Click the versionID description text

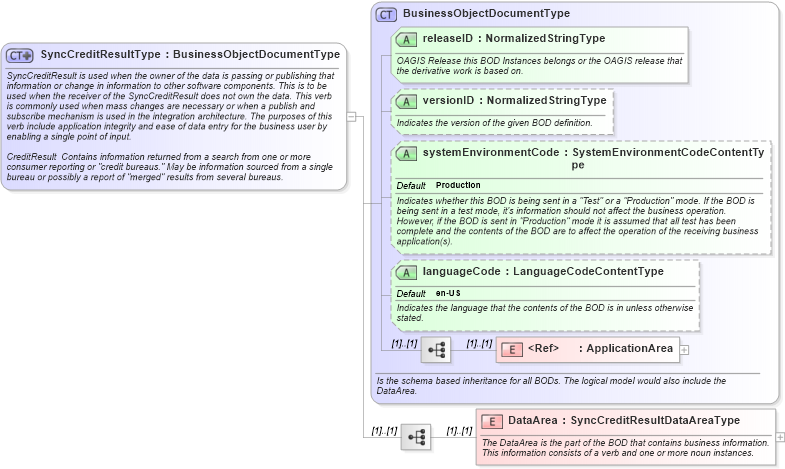pyautogui.click(x=494, y=123)
